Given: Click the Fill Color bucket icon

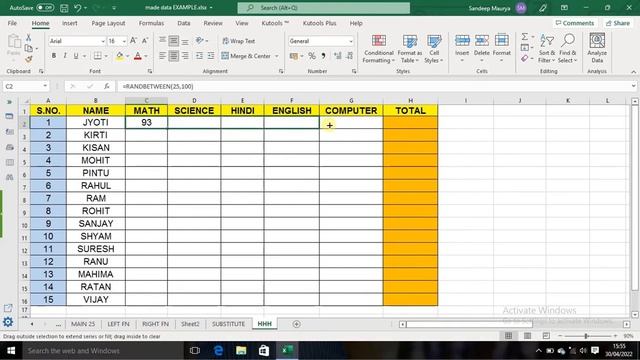Looking at the screenshot, I should click(120, 56).
